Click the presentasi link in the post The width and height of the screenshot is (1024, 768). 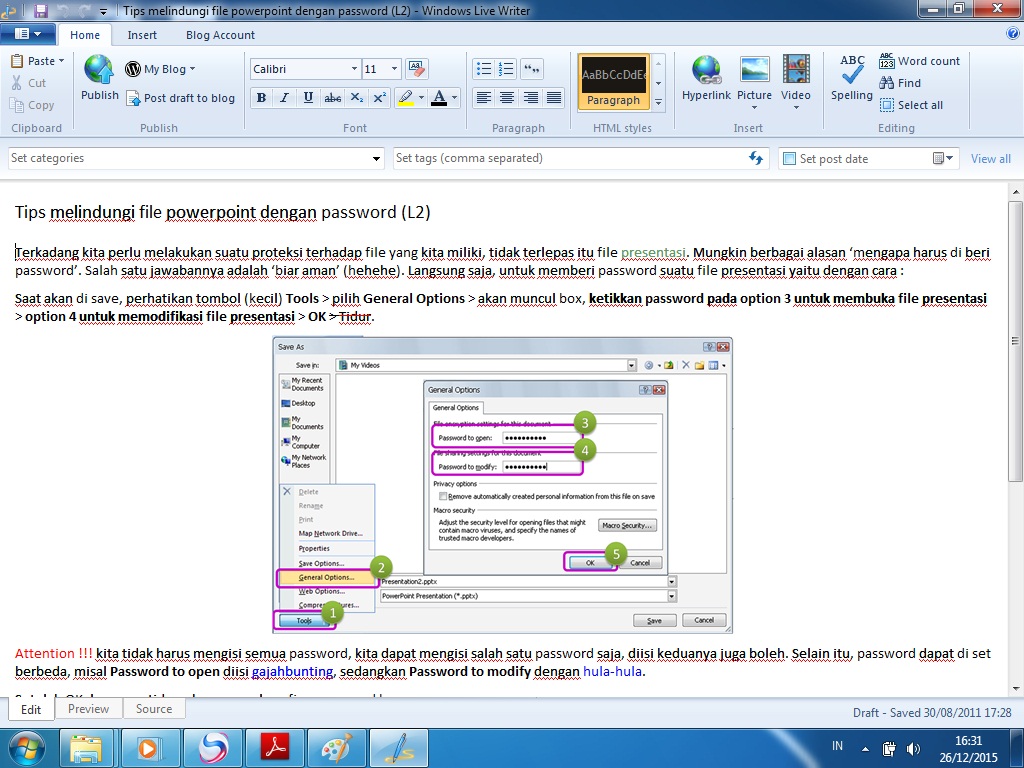(652, 252)
